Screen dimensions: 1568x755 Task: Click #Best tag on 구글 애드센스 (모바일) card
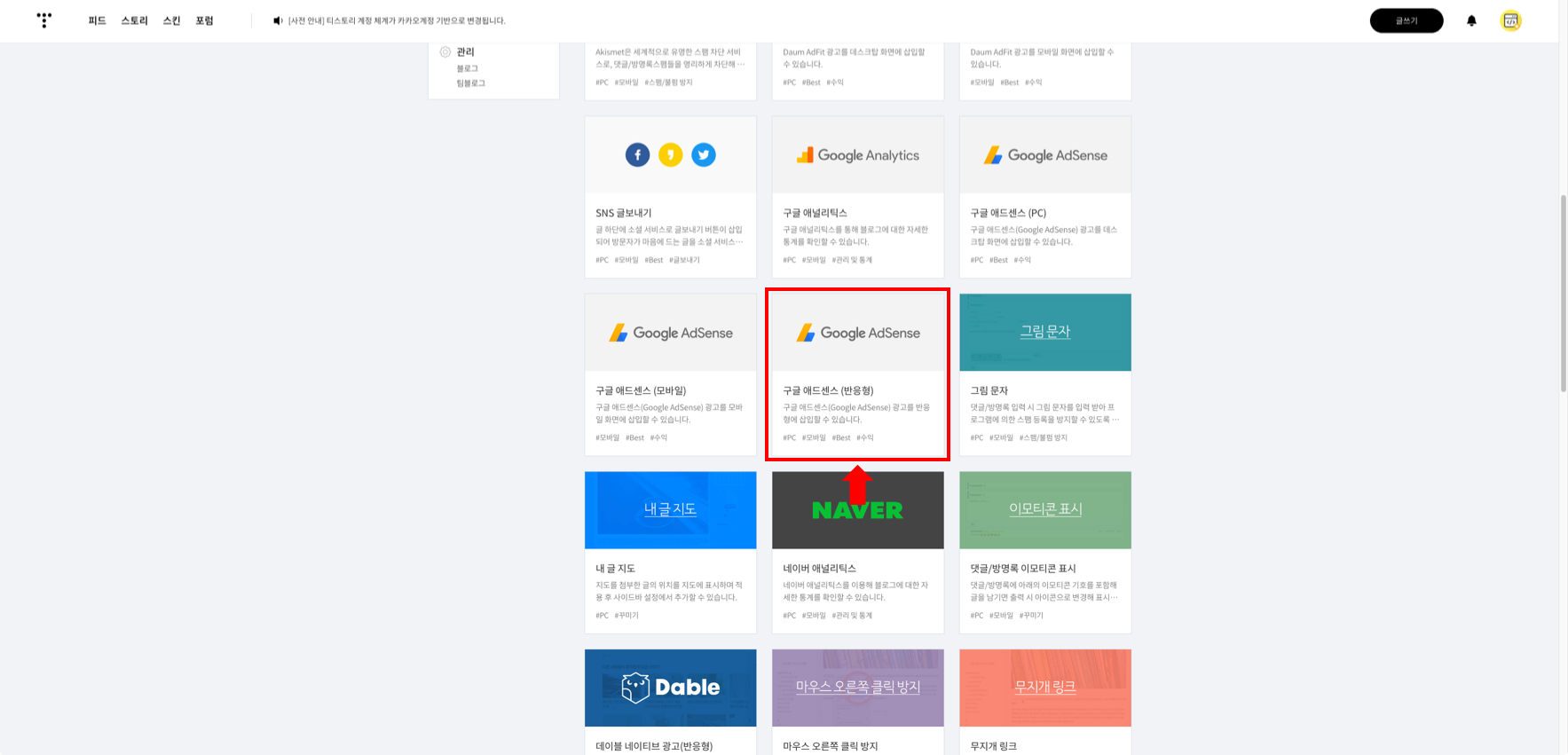(634, 437)
